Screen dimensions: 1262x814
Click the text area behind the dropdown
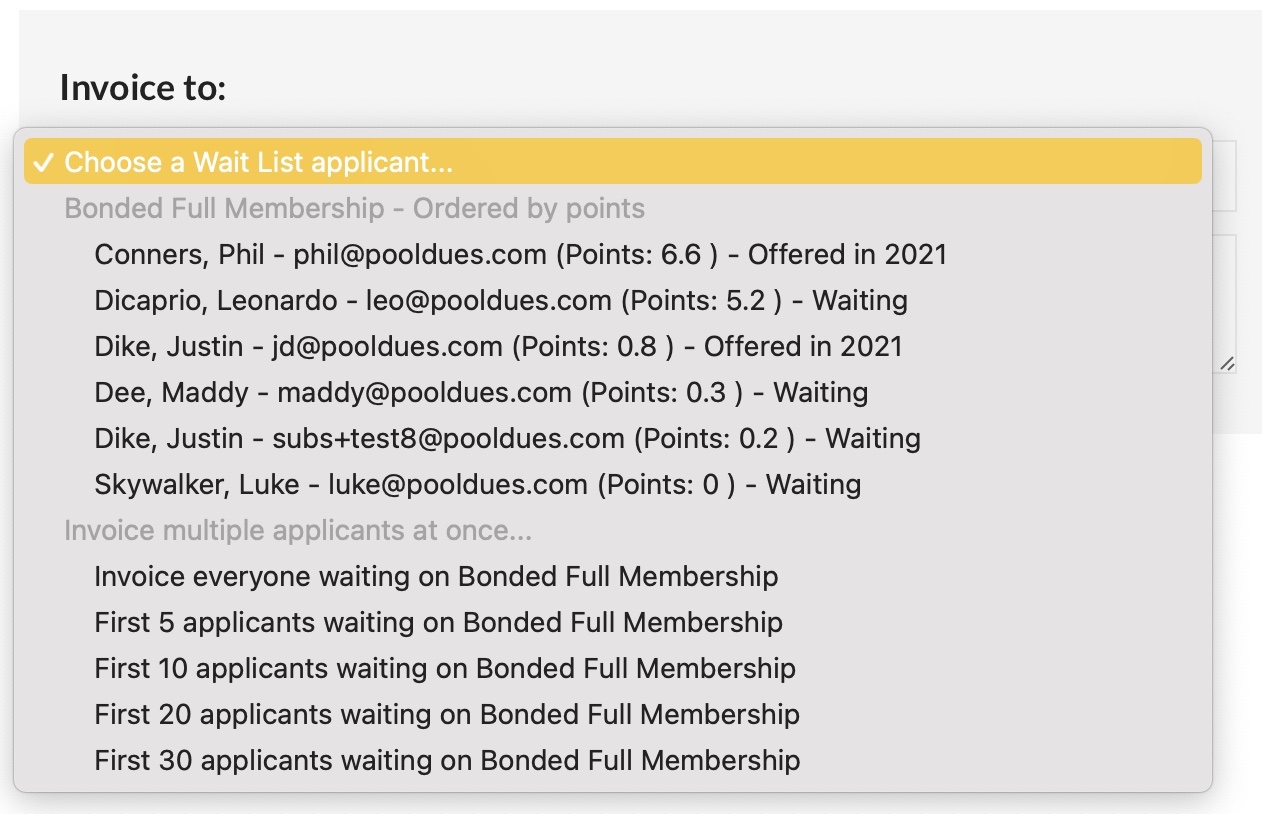1225,300
